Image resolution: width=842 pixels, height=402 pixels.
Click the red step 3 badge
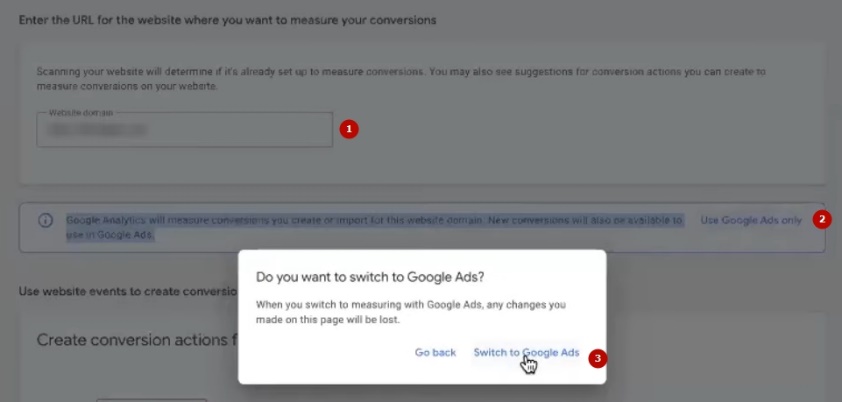[598, 357]
